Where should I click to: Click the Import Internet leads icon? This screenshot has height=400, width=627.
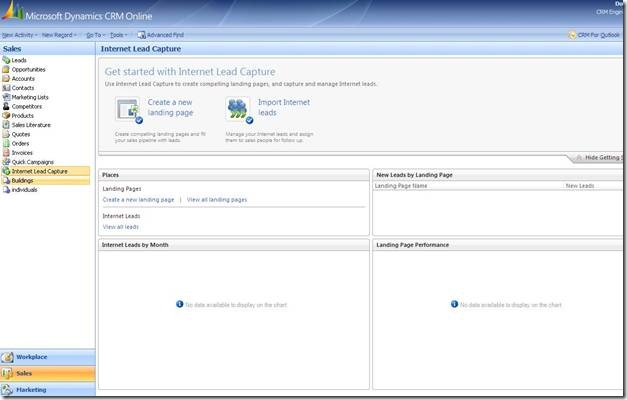[238, 109]
